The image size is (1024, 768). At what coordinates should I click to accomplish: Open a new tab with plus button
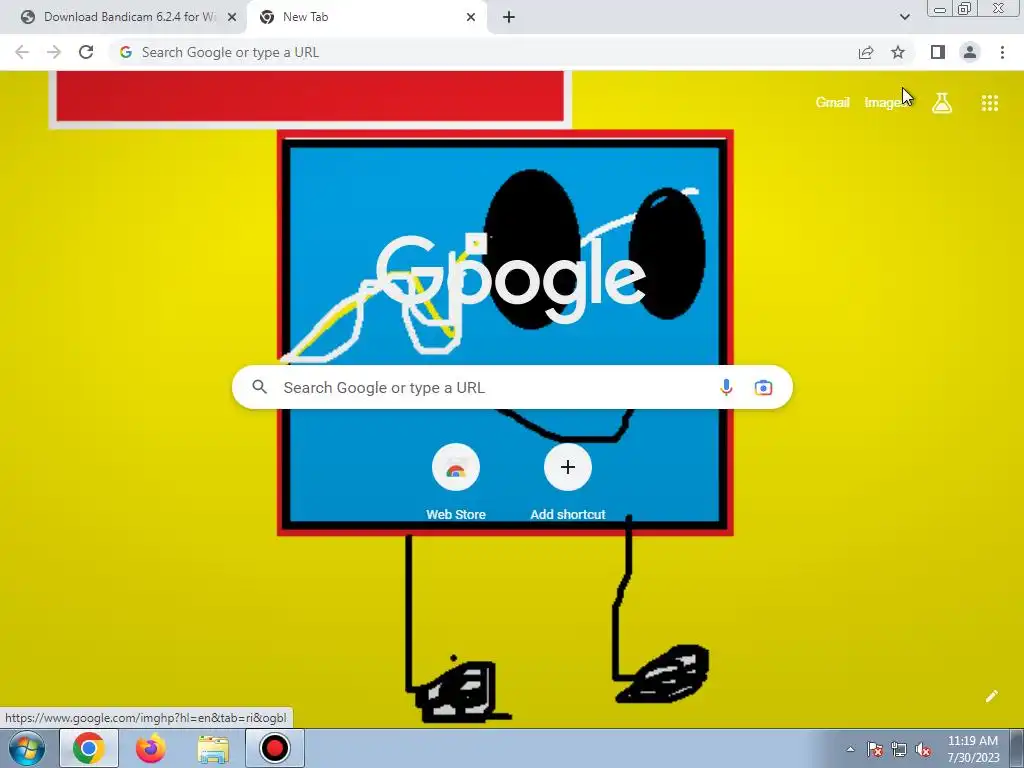[509, 17]
